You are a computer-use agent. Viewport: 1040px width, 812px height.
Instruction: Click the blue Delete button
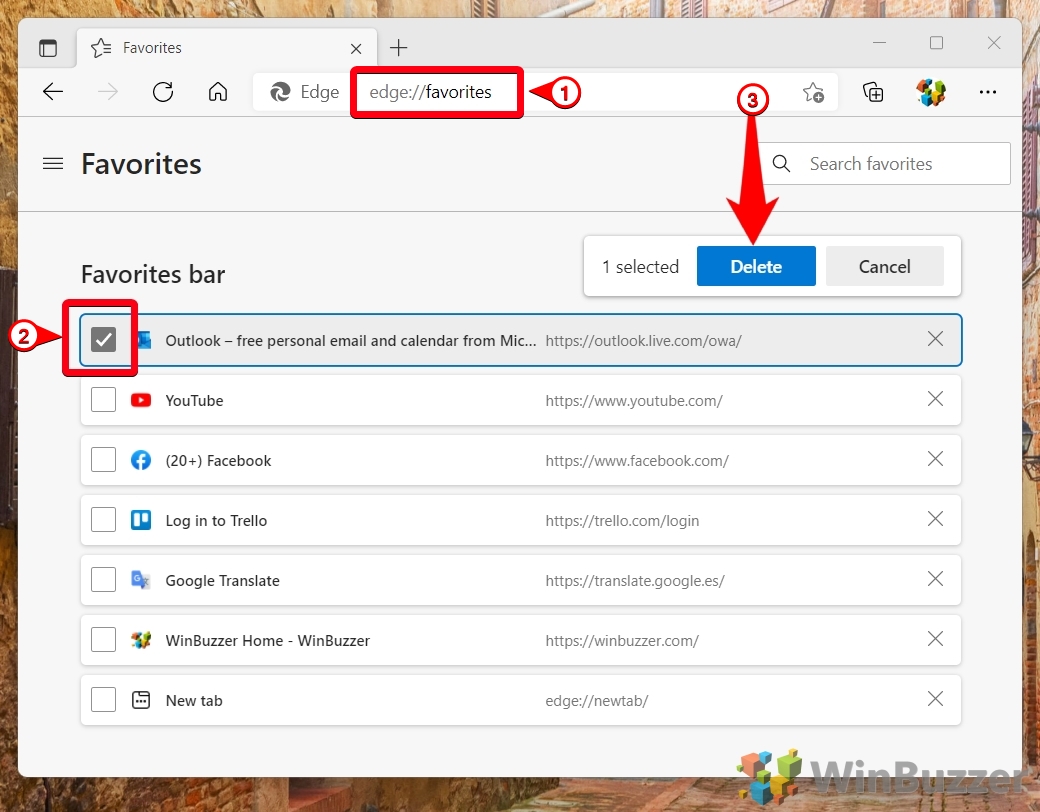click(756, 266)
